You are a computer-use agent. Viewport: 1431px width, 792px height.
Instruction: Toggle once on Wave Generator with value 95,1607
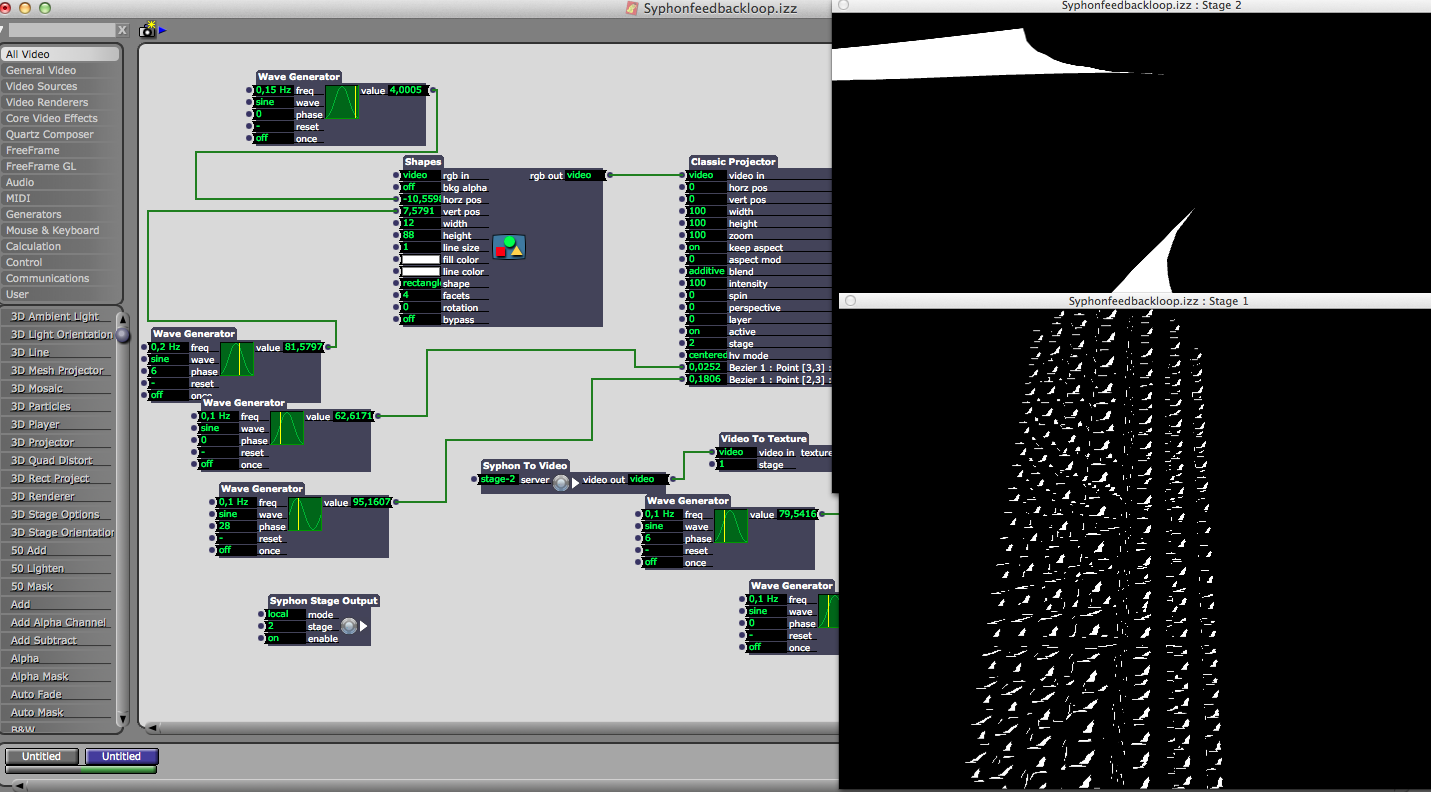point(236,550)
